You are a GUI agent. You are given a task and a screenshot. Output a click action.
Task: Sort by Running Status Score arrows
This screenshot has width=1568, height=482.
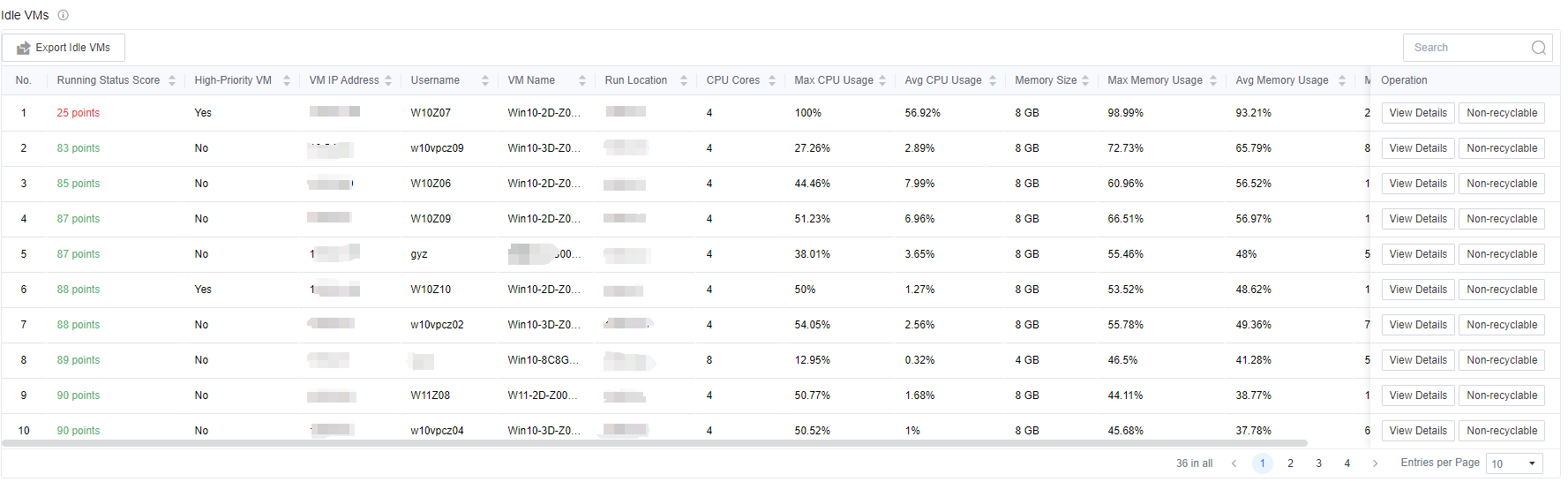pyautogui.click(x=172, y=80)
